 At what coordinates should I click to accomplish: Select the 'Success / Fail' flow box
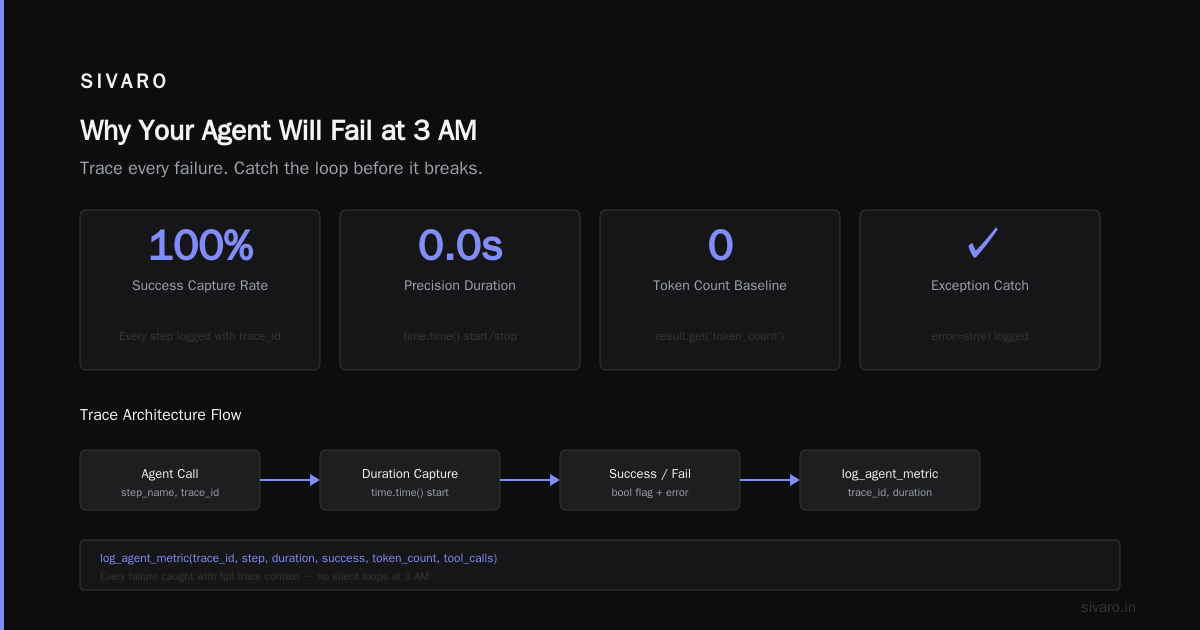(x=650, y=480)
